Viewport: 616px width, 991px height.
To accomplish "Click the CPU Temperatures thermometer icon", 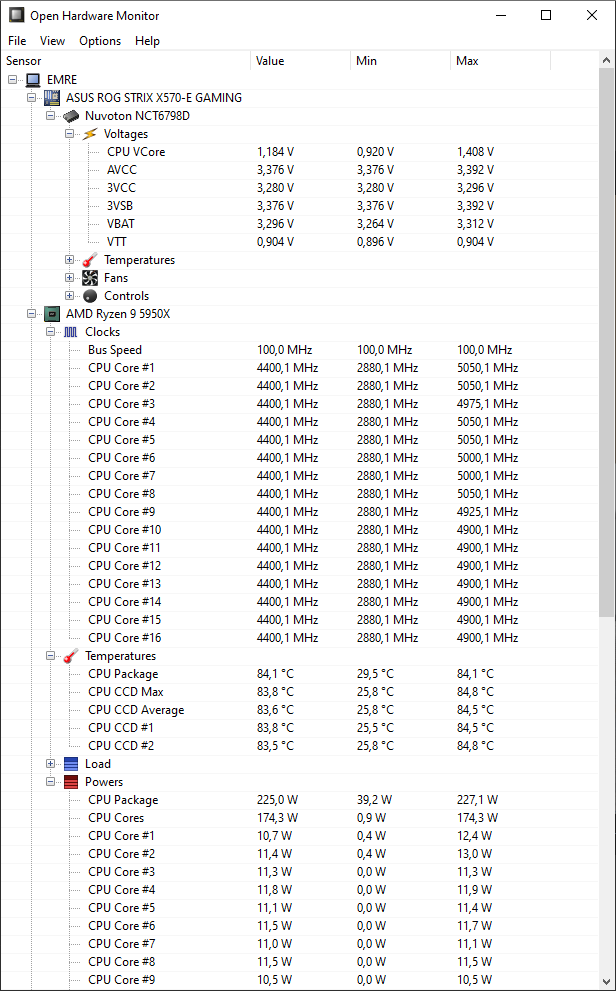I will pyautogui.click(x=71, y=656).
